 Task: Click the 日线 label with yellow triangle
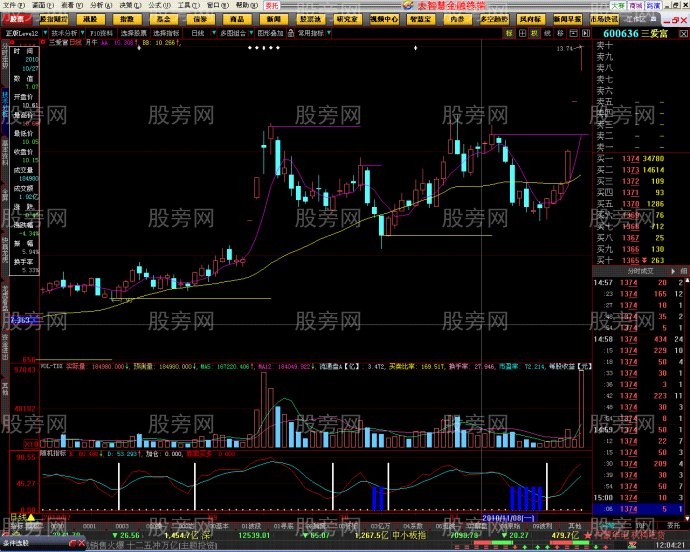coord(22,518)
